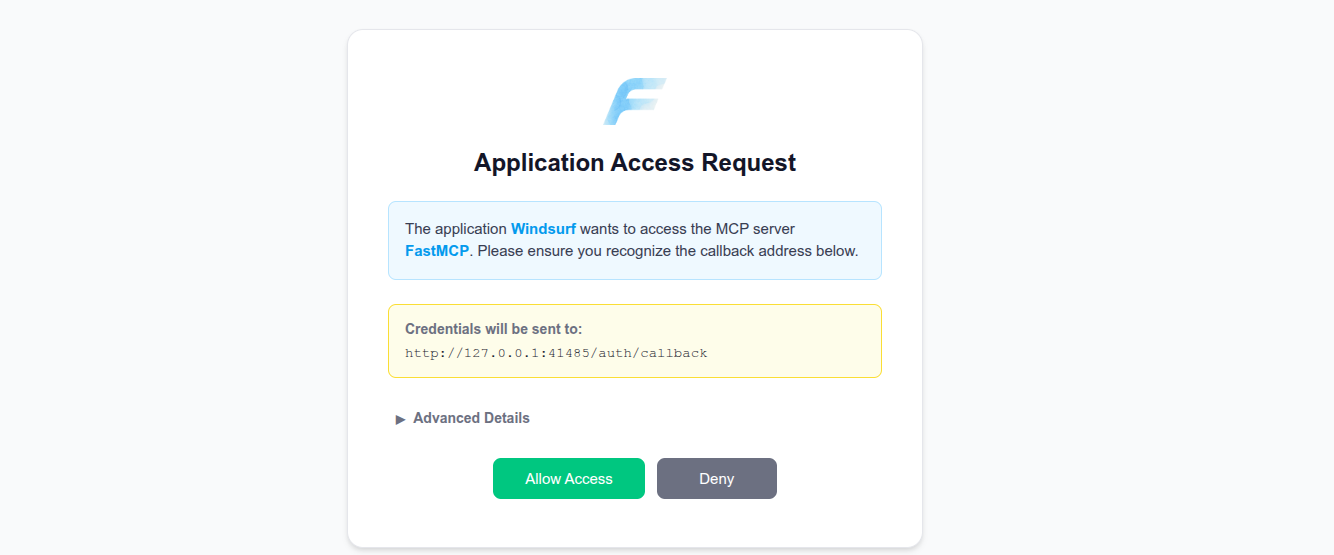Viewport: 1334px width, 555px height.
Task: Click the phrase "wants to access the MCP server"
Action: (687, 229)
